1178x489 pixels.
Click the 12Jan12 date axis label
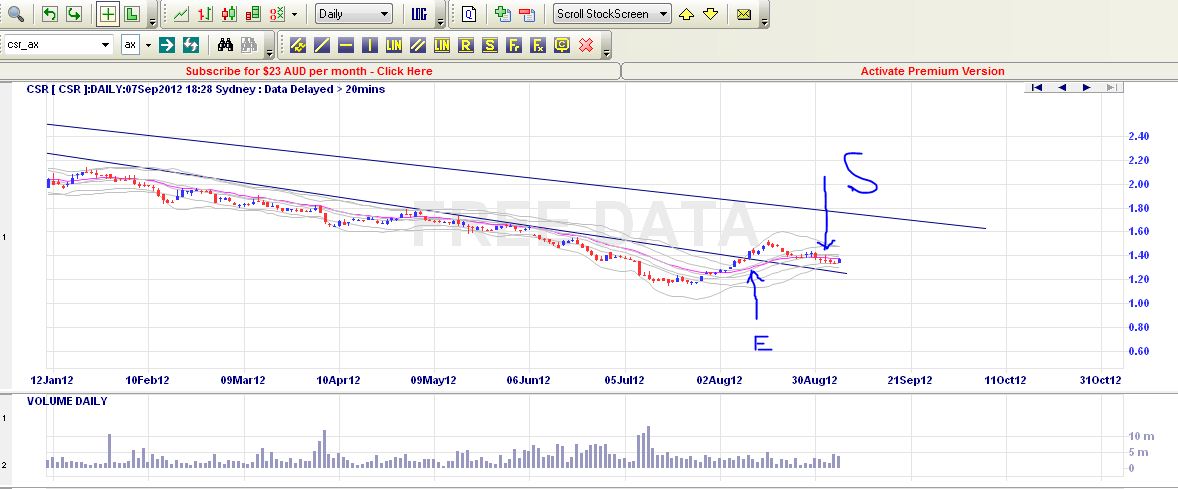coord(52,380)
